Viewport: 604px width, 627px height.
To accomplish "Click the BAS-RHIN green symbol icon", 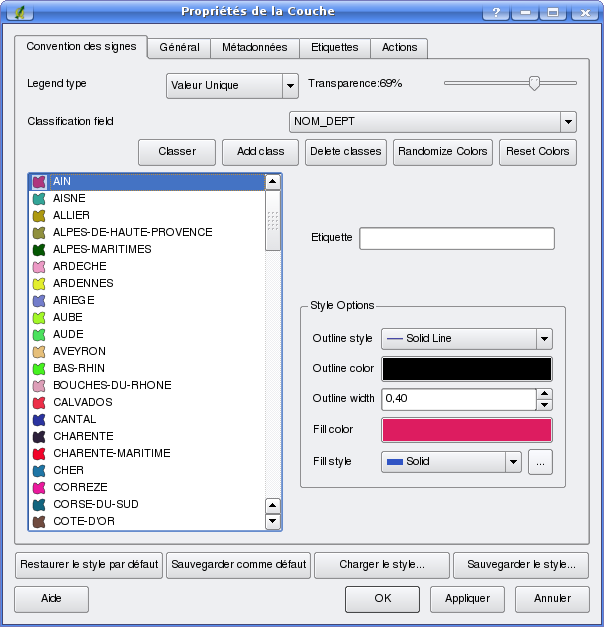I will click(40, 369).
